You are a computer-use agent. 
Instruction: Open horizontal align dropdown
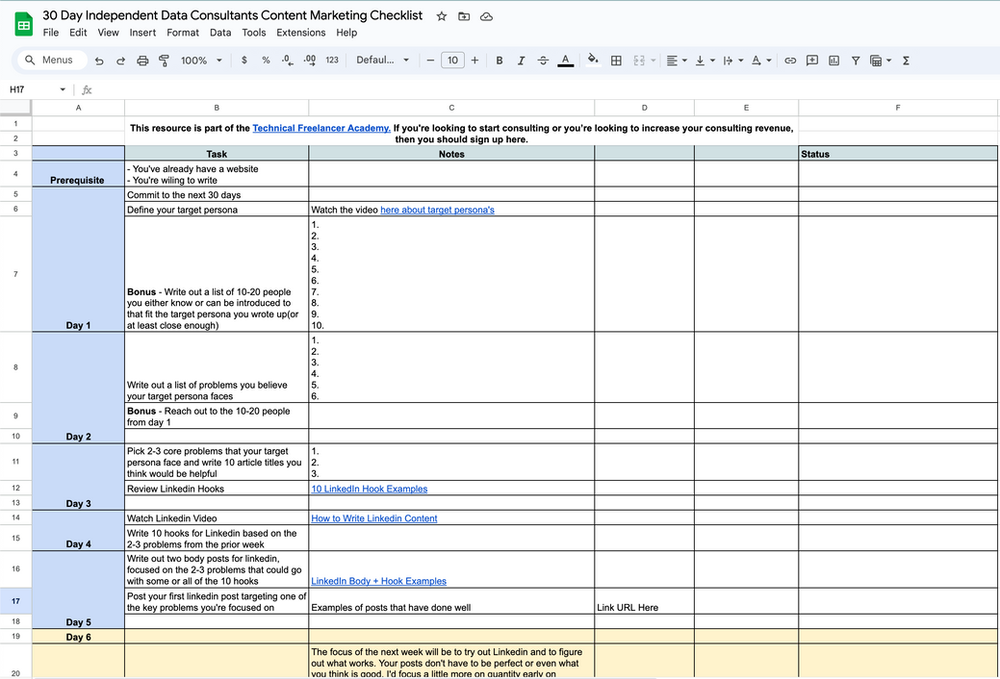[x=676, y=61]
